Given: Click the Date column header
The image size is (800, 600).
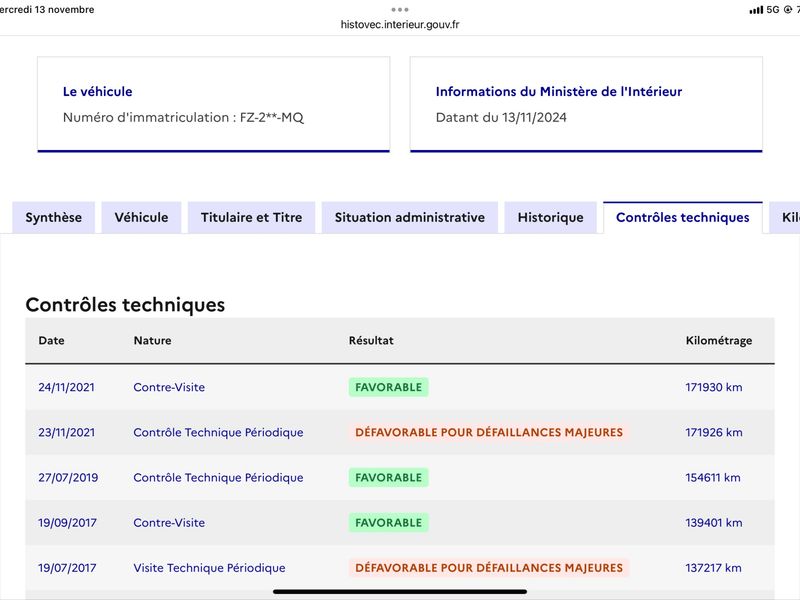Looking at the screenshot, I should pyautogui.click(x=52, y=340).
